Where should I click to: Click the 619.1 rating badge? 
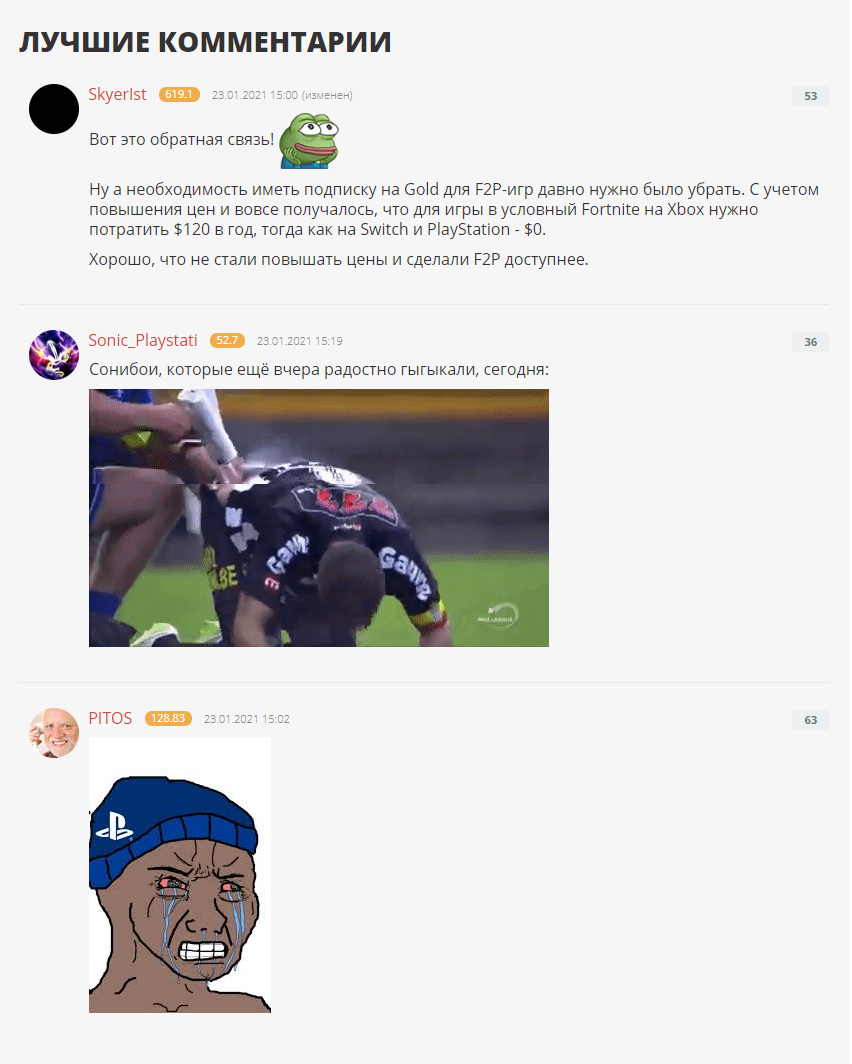pyautogui.click(x=179, y=94)
